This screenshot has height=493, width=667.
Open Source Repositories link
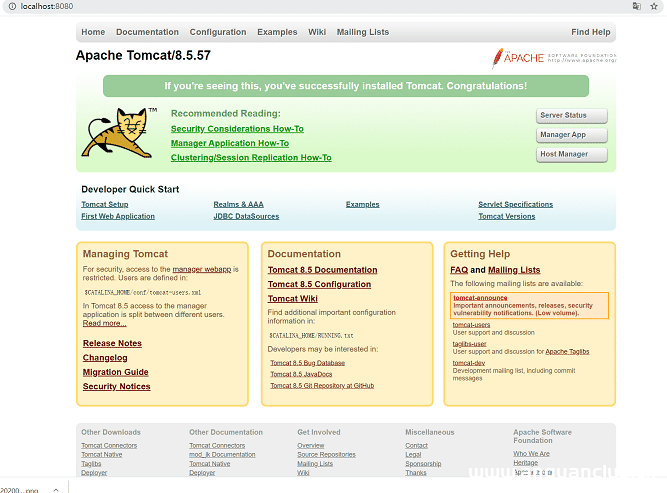(x=326, y=455)
